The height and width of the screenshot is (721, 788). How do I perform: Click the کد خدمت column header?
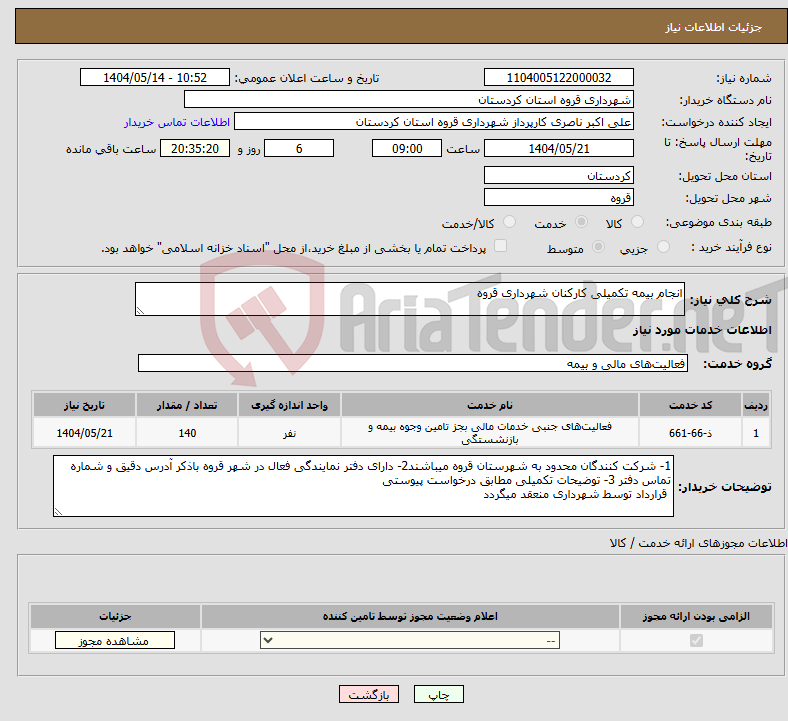pos(691,405)
